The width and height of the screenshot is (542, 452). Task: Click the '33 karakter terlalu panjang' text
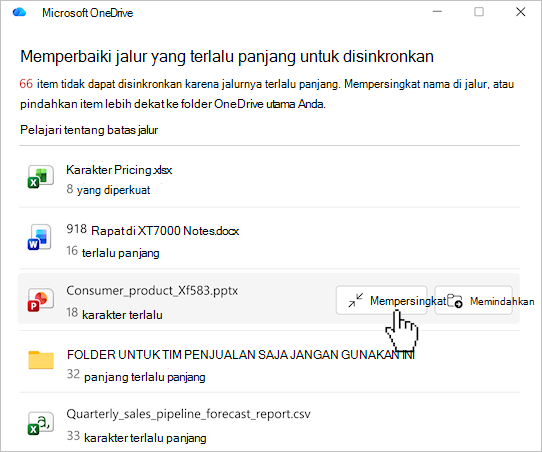pos(136,437)
